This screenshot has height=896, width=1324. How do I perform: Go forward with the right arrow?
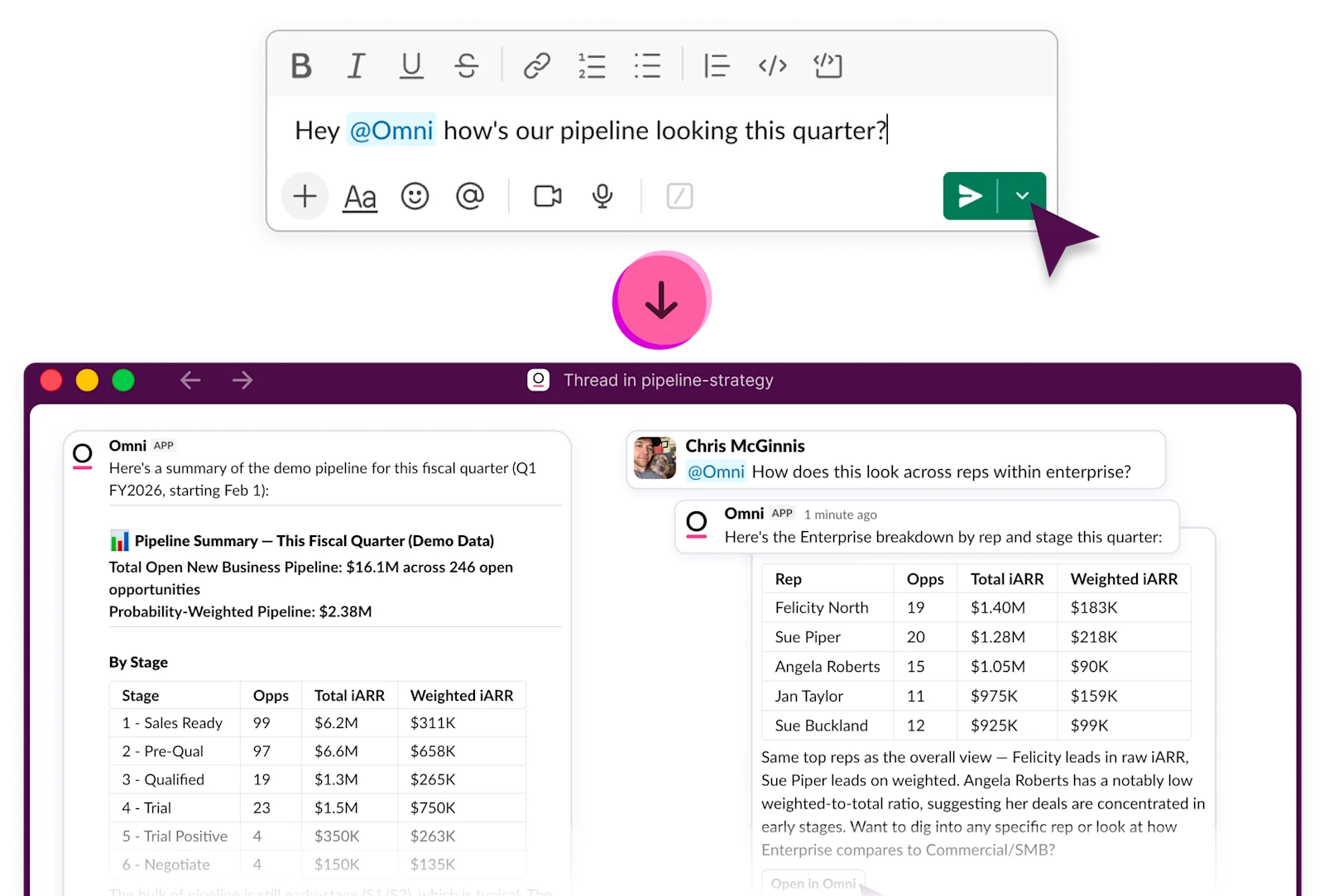click(x=242, y=381)
